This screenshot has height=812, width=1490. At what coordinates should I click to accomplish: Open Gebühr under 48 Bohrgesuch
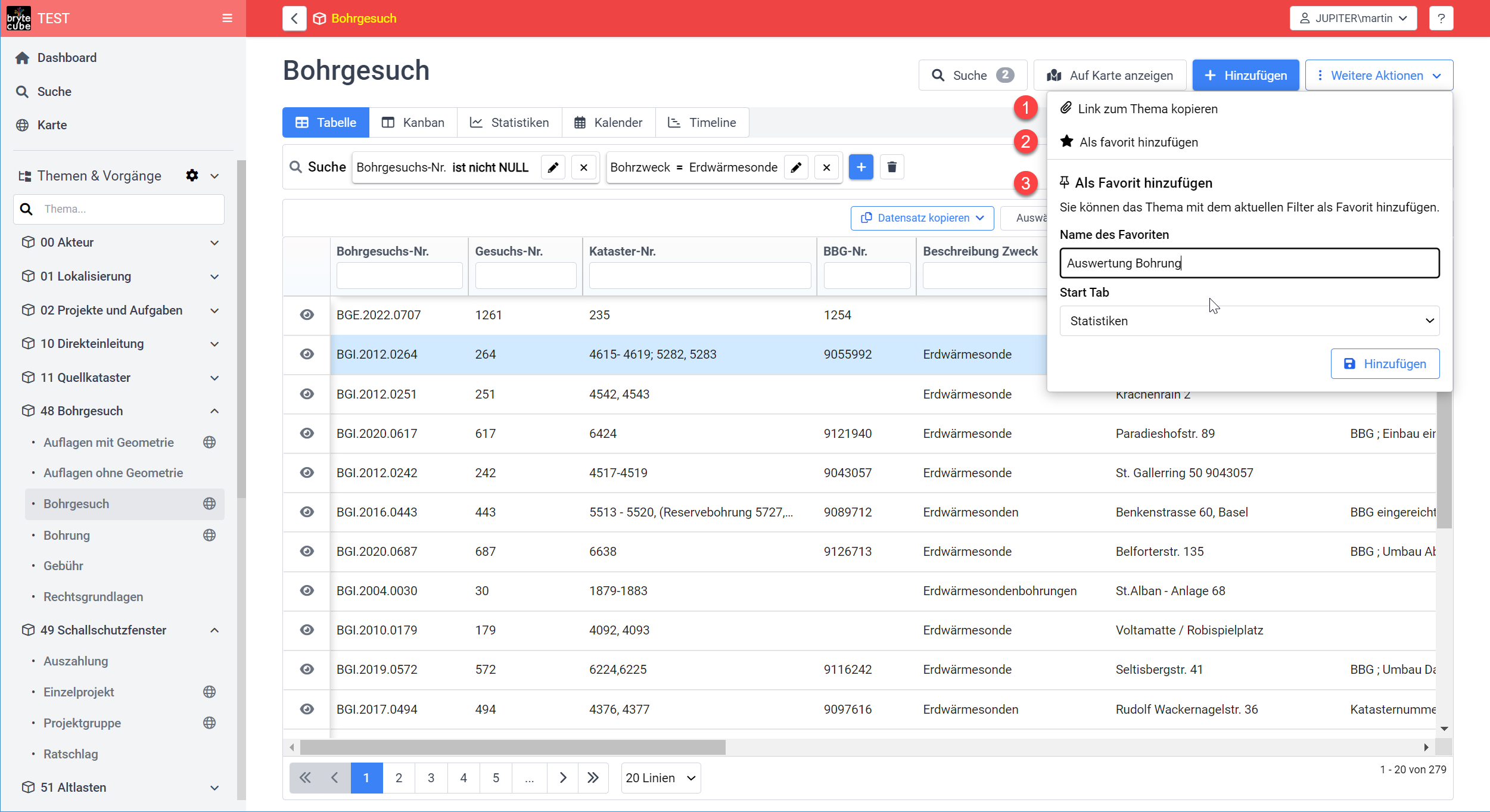(x=63, y=566)
